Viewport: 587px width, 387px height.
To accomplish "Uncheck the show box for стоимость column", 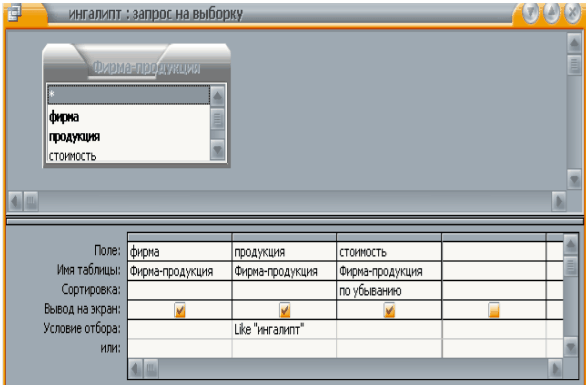I will [390, 310].
